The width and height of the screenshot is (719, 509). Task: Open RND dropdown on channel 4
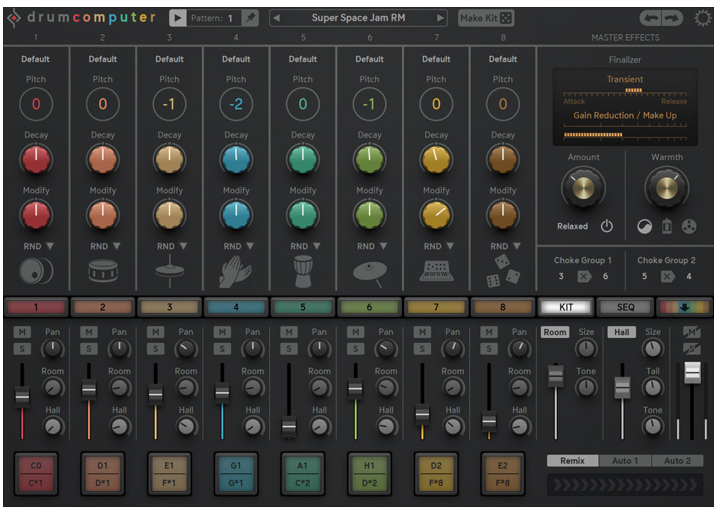tap(250, 246)
